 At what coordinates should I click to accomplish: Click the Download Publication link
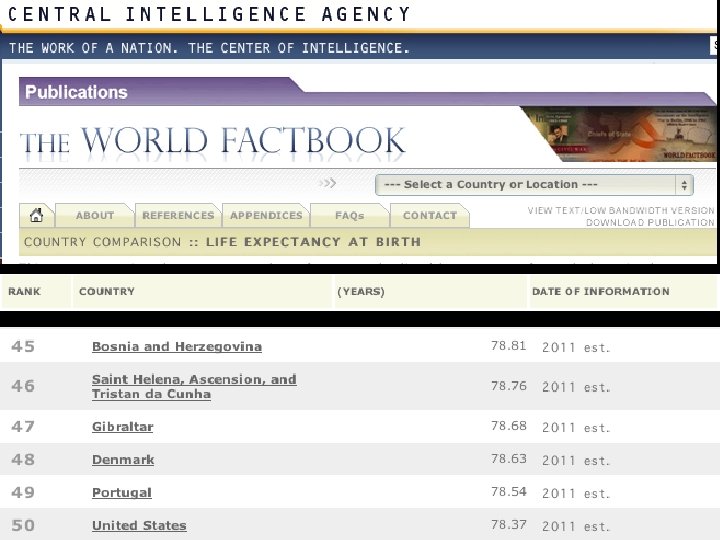[x=650, y=223]
